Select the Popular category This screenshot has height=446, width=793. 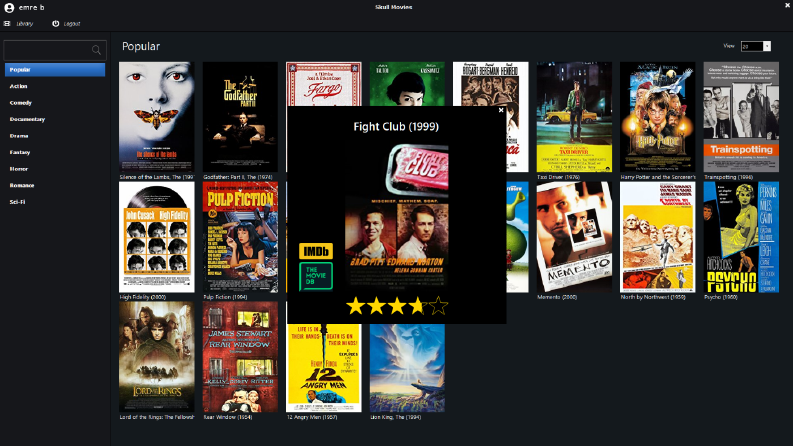click(55, 70)
